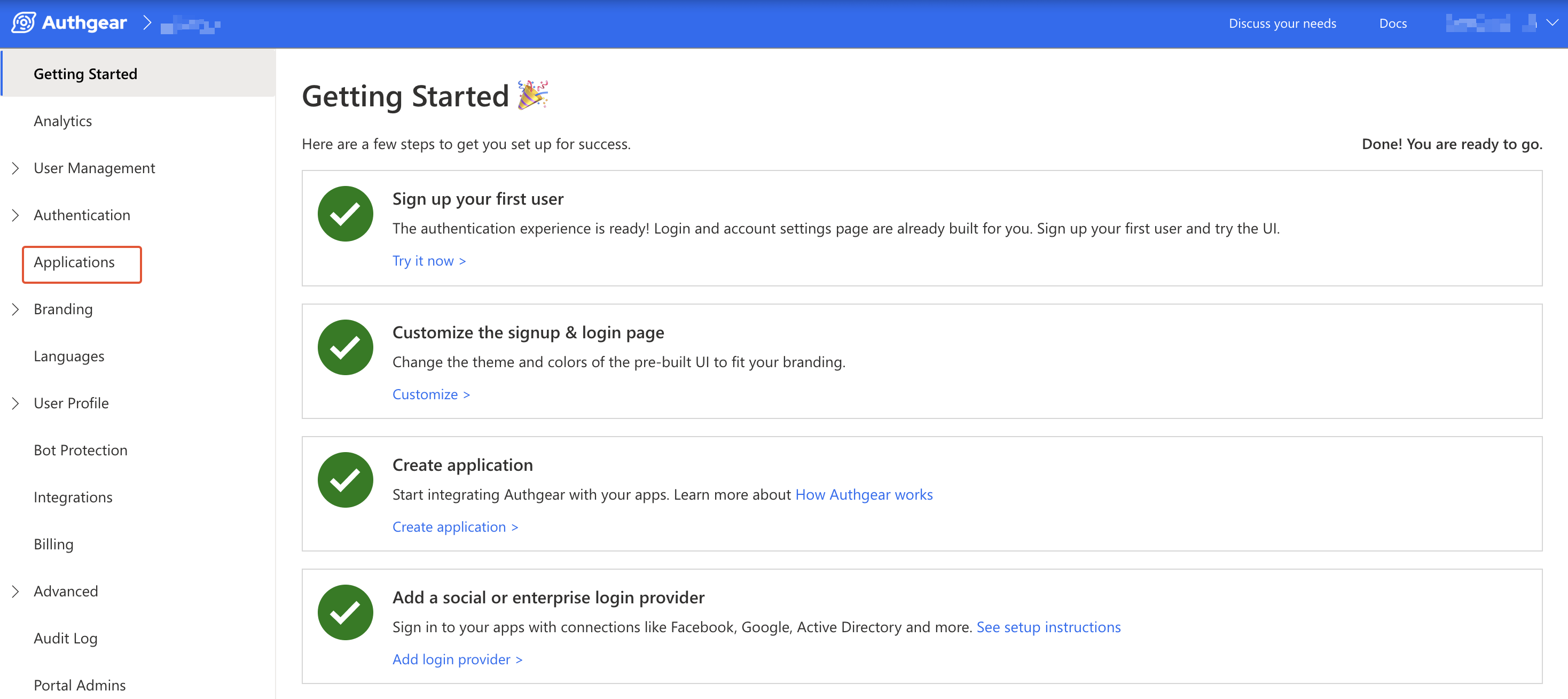Click the green checkmark beside Customize signup page
The width and height of the screenshot is (1568, 699).
(345, 347)
